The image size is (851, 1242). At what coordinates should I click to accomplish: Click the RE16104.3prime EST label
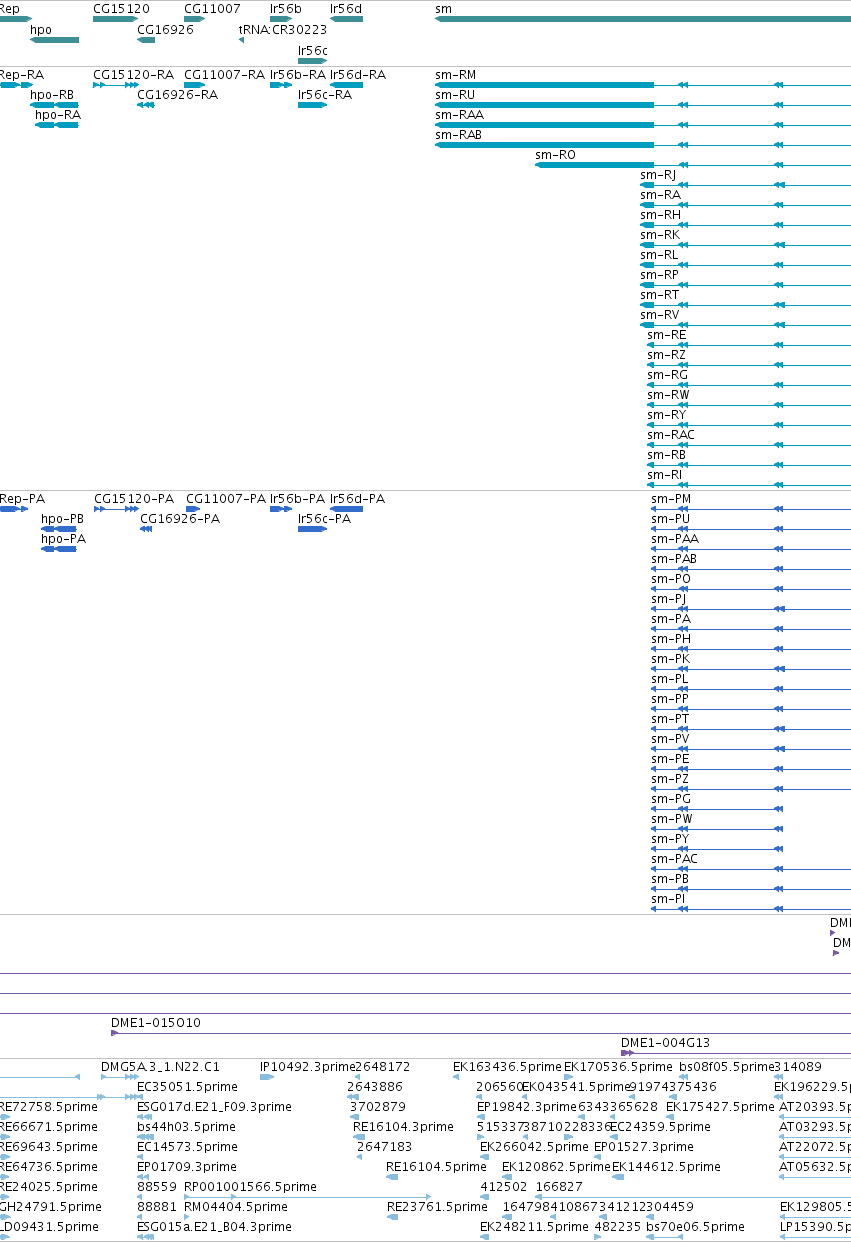pyautogui.click(x=404, y=1127)
